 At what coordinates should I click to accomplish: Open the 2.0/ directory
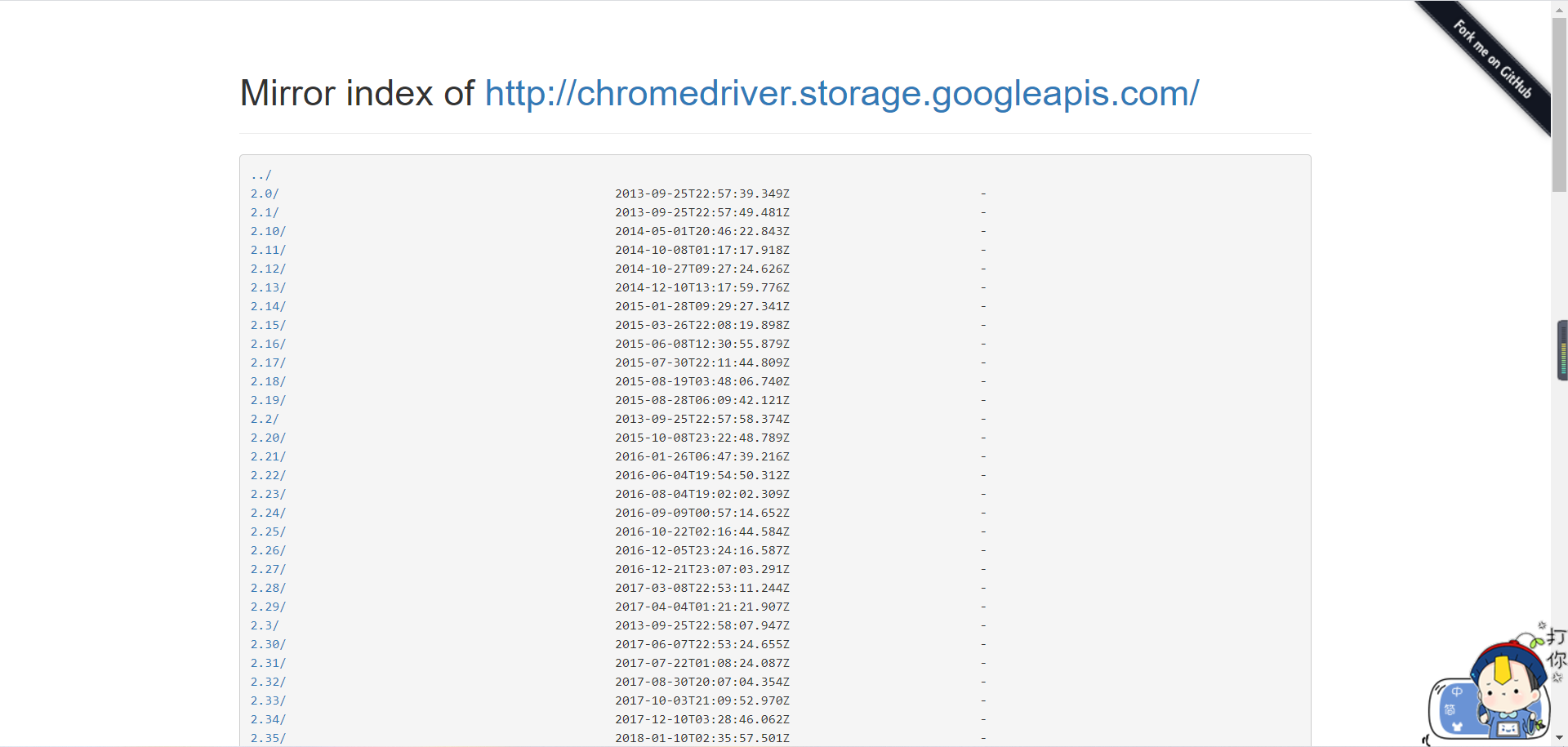pyautogui.click(x=265, y=194)
